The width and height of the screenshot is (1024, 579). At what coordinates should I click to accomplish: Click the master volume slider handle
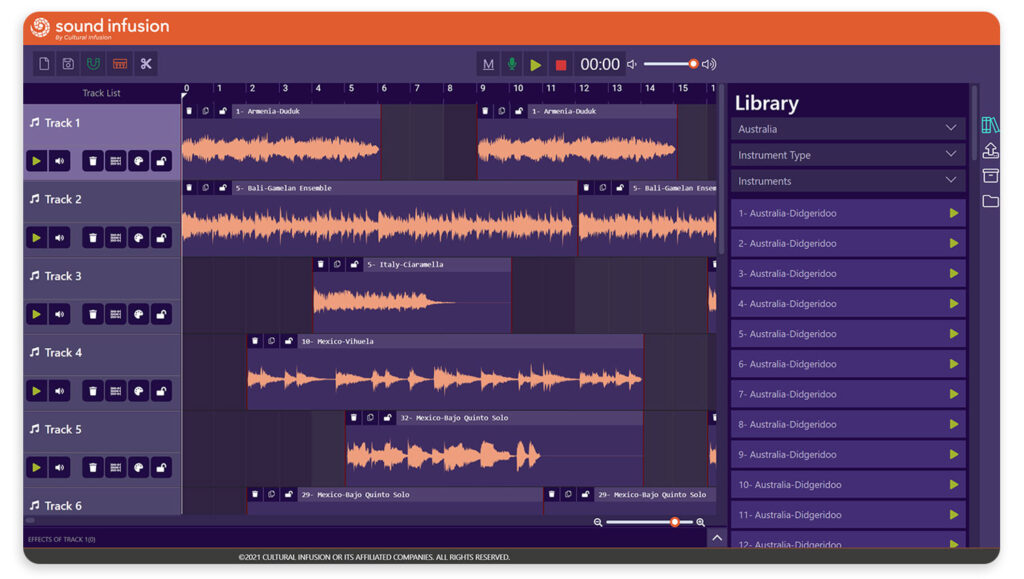[693, 64]
